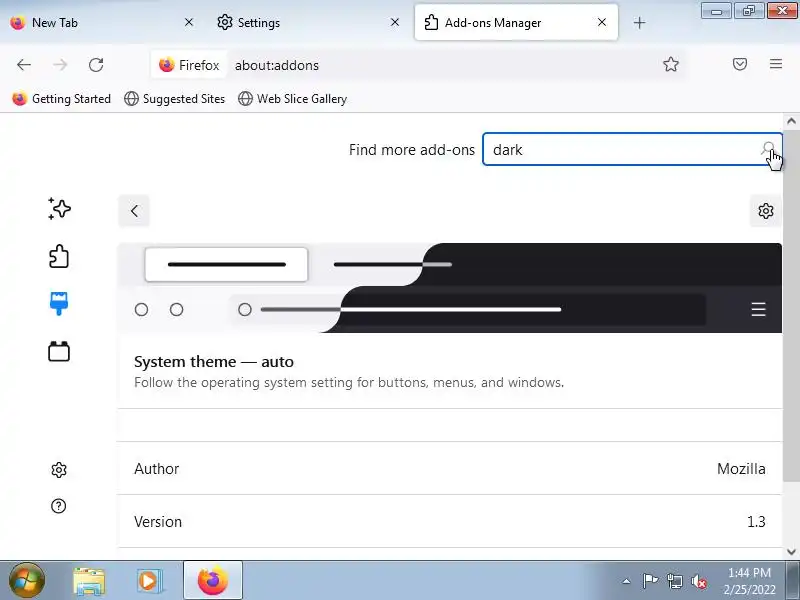The width and height of the screenshot is (800, 600).
Task: Select the Themes paintbrush category
Action: tap(59, 304)
